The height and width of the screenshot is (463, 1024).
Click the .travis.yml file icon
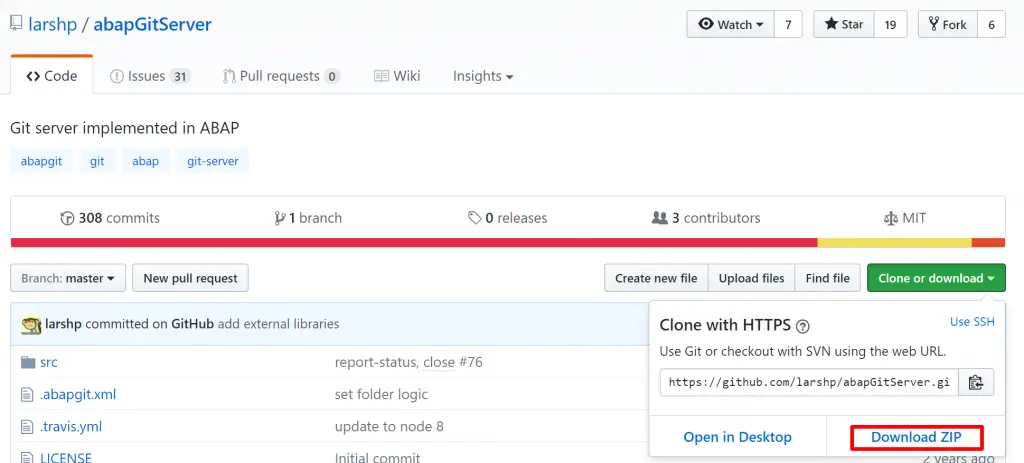tap(27, 427)
